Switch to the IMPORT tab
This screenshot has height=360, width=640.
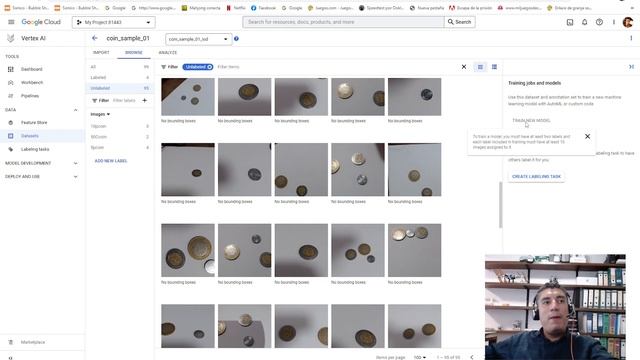coord(101,53)
